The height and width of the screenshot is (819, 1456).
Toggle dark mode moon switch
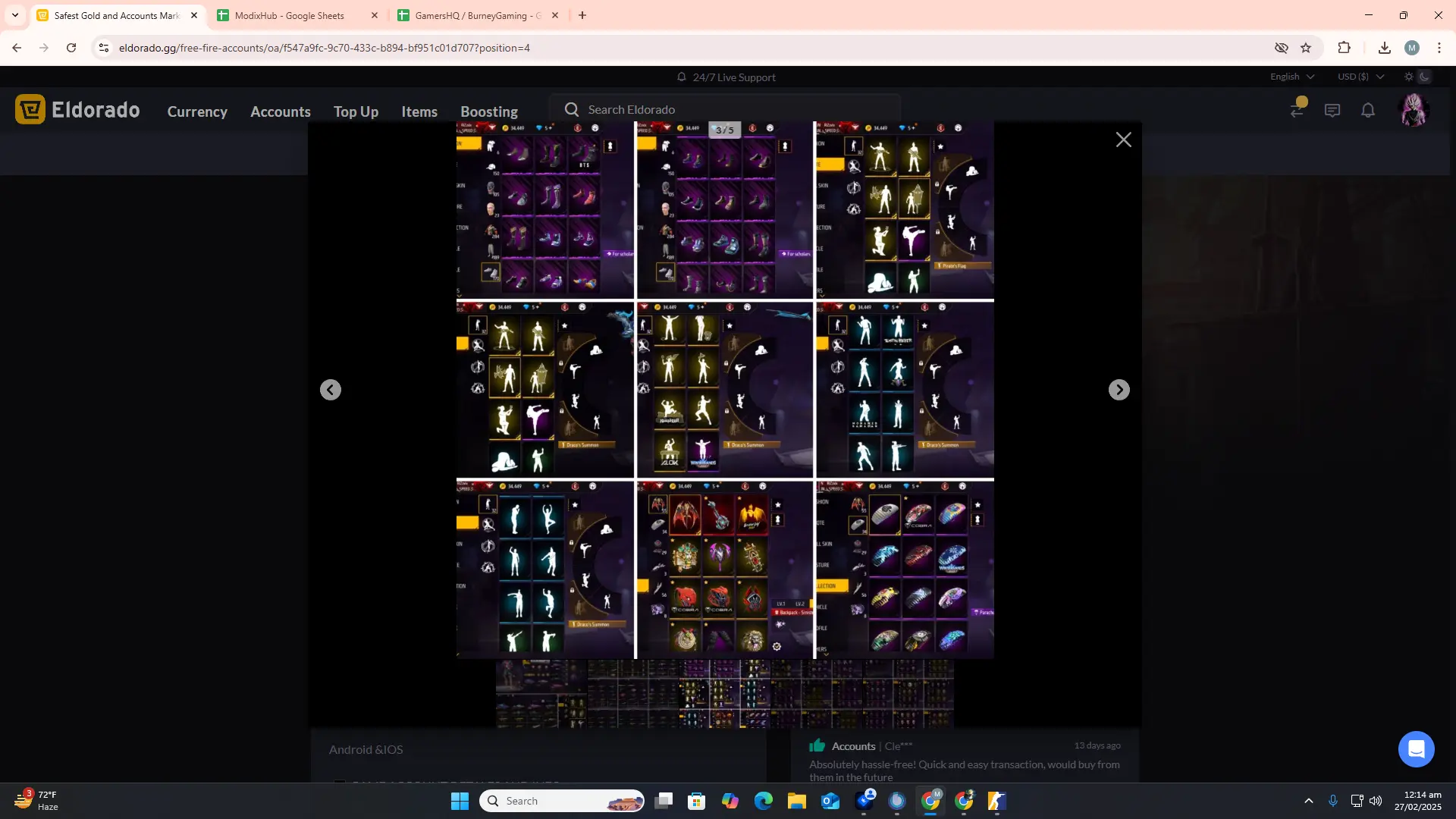click(x=1425, y=77)
